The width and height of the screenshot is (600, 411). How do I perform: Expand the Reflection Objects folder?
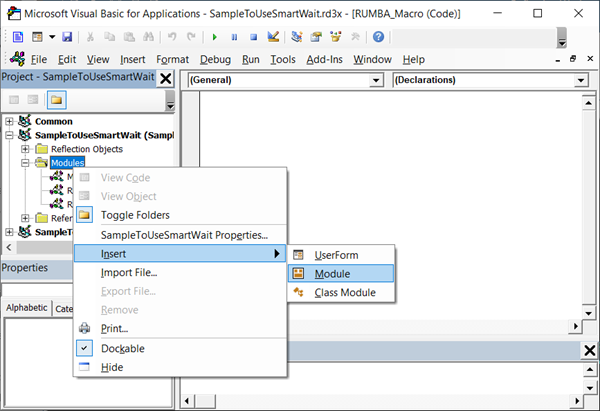point(26,149)
